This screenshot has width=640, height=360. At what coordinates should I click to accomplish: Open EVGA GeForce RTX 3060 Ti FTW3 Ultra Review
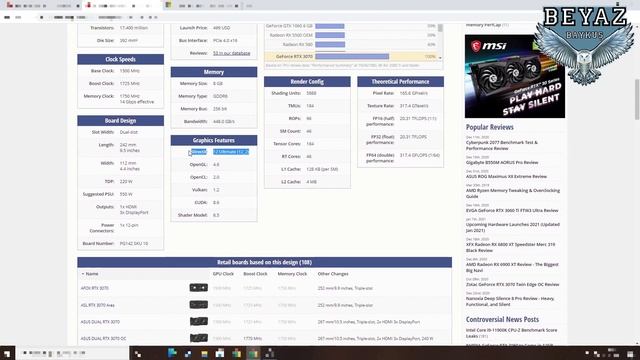(x=512, y=210)
